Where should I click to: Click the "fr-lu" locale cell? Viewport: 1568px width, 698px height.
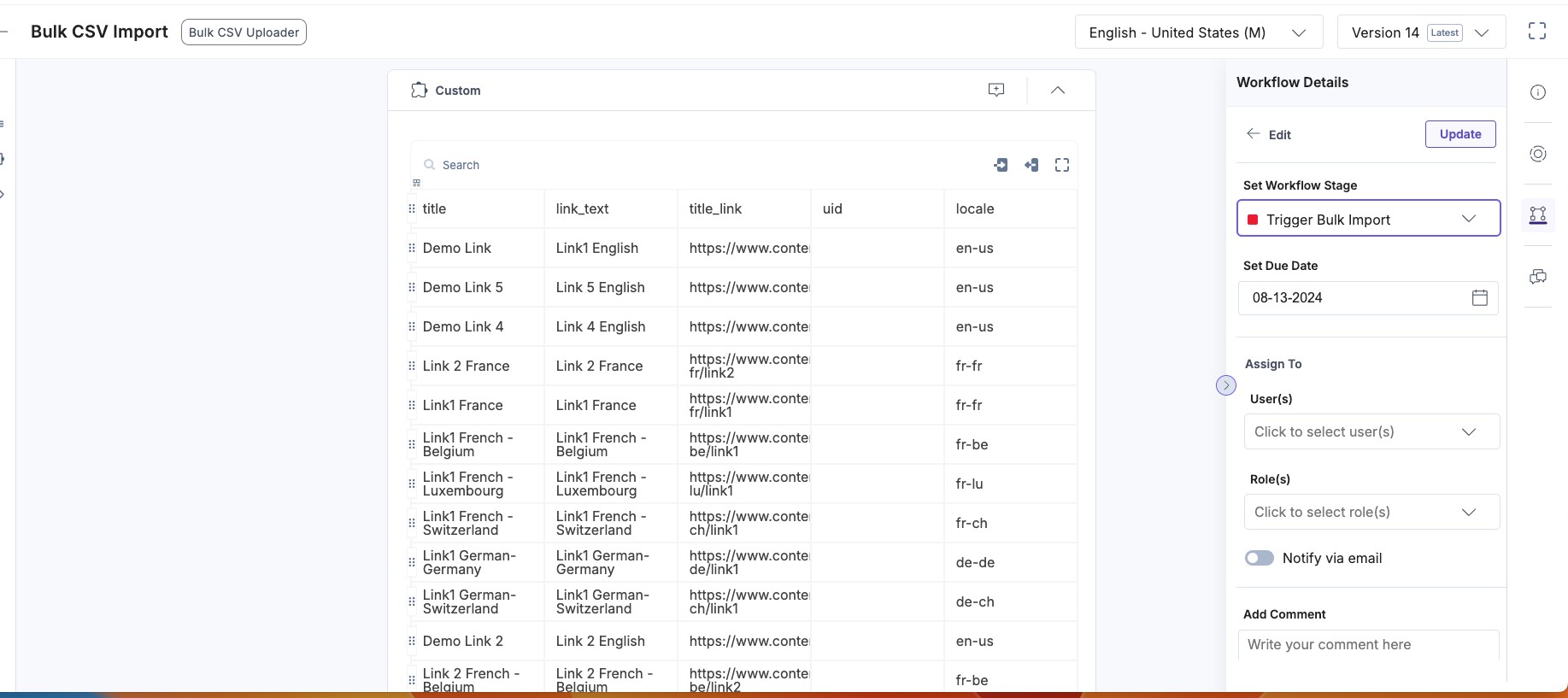(1011, 484)
